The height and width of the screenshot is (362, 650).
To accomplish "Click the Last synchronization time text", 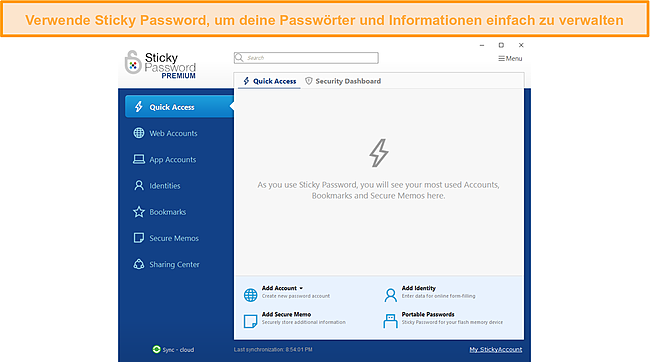I will (273, 350).
